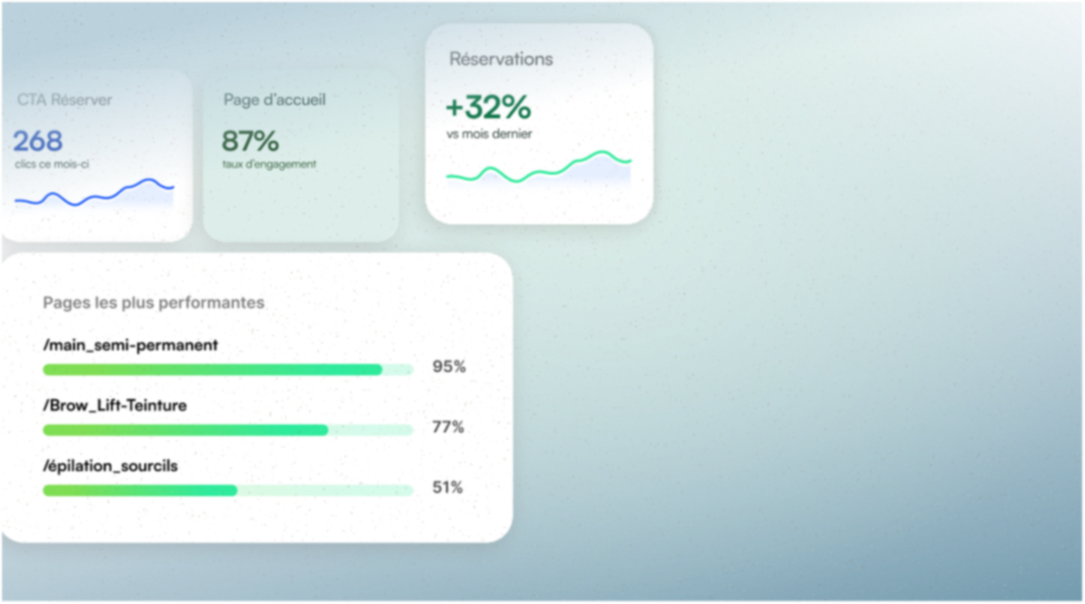Select the vs mois dernier label
The width and height of the screenshot is (1085, 604).
[x=489, y=134]
